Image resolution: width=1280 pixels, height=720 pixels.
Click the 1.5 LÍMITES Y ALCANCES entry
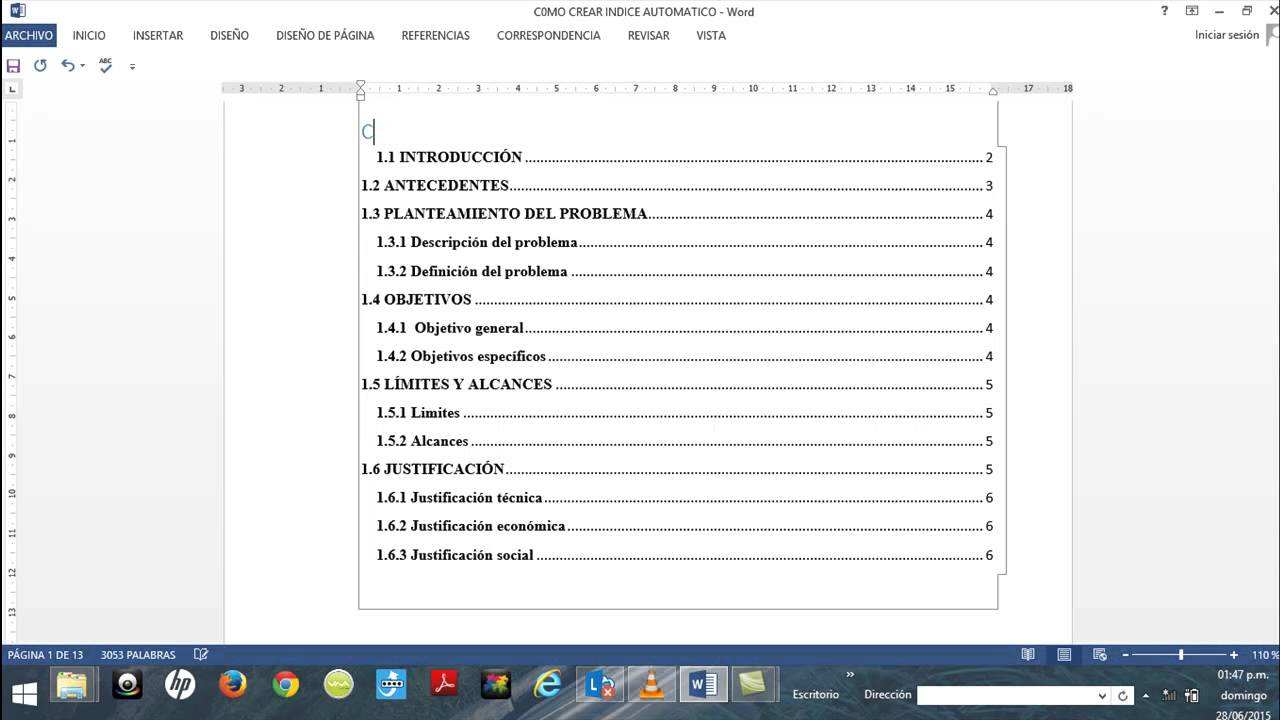point(677,384)
